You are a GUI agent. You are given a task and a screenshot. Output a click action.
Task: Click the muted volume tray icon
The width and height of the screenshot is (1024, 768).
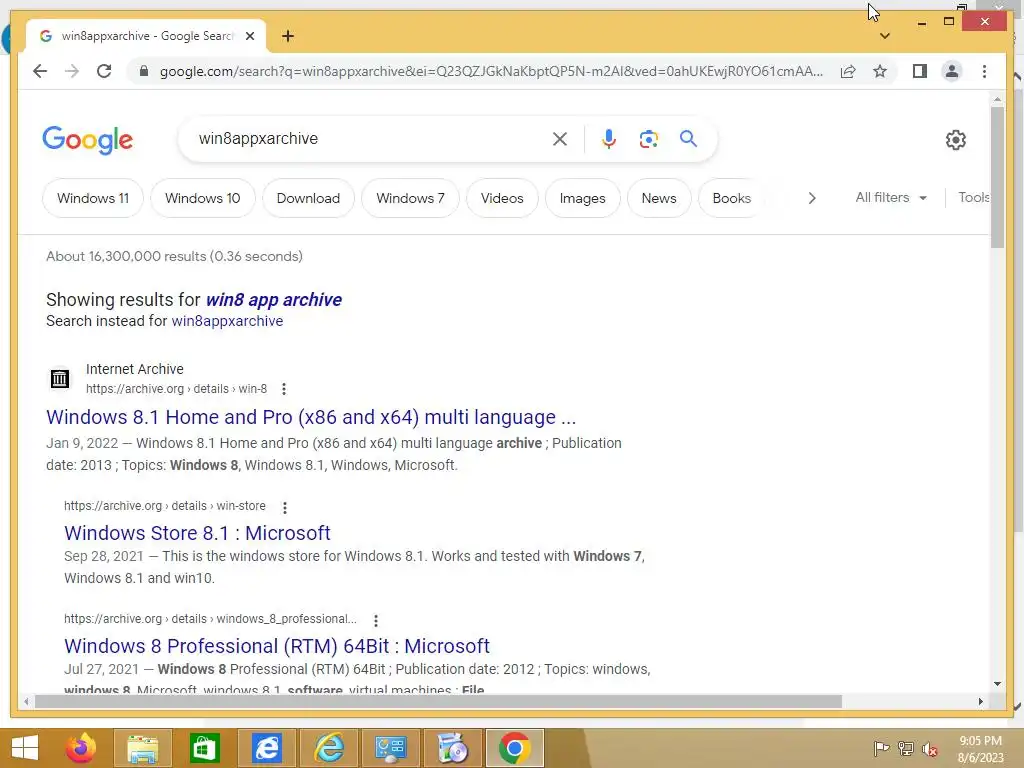(929, 749)
